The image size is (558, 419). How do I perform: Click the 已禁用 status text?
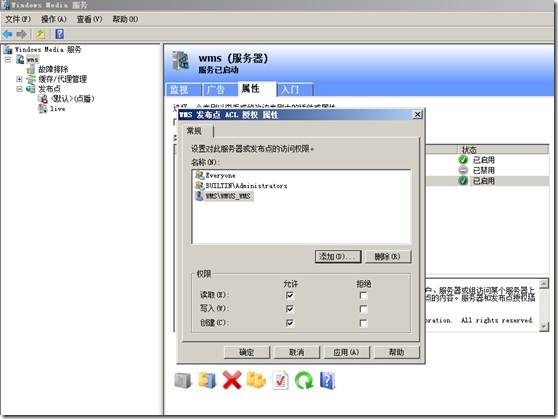tap(483, 170)
